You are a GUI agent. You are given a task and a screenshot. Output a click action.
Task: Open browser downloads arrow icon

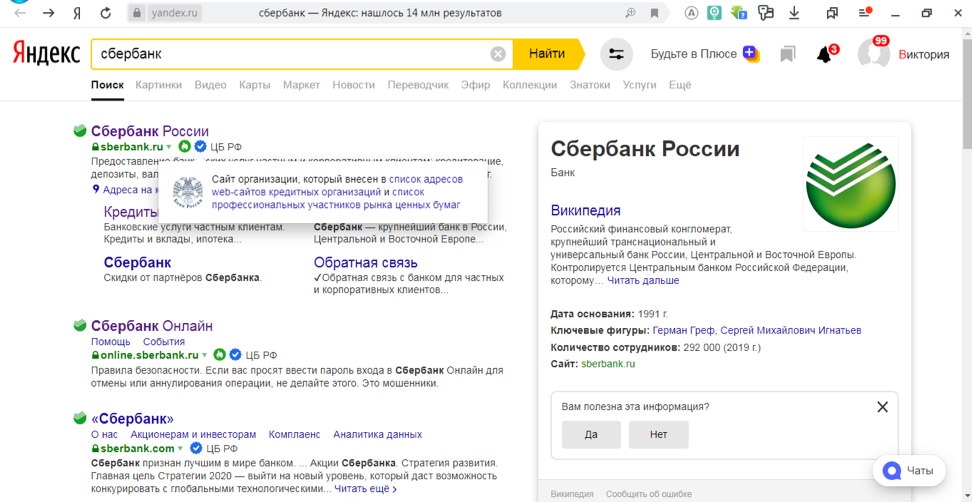coord(794,13)
